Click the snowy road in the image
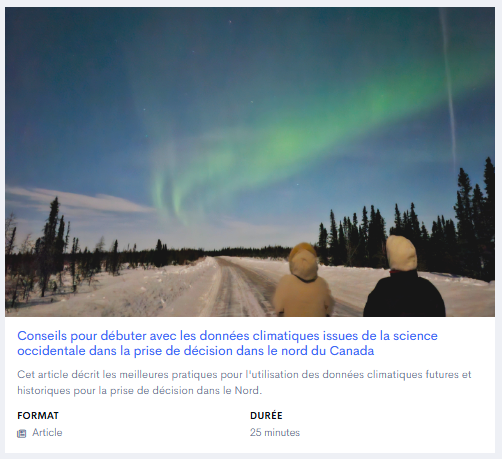Viewport: 502px width, 459px height. point(237,287)
